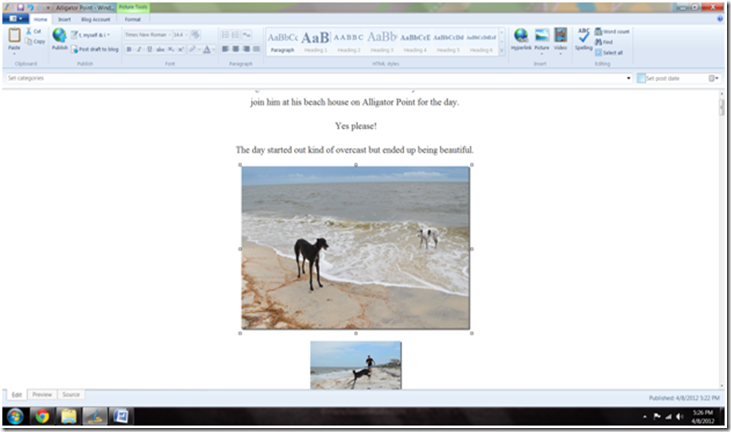Screen dimensions: 731x432
Task: Click Post draft to blog
Action: click(x=95, y=49)
